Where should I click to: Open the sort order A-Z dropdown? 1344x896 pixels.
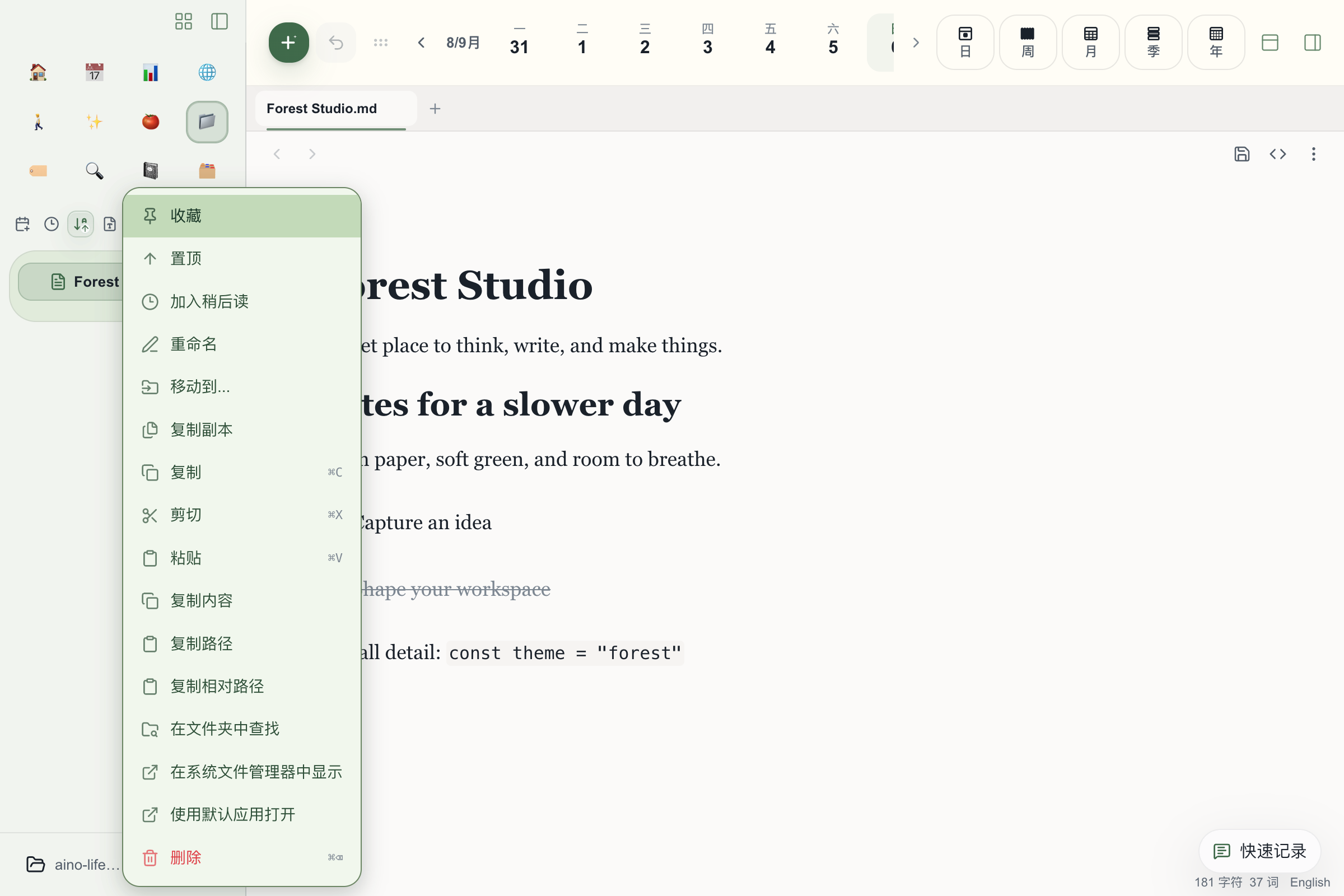(81, 224)
